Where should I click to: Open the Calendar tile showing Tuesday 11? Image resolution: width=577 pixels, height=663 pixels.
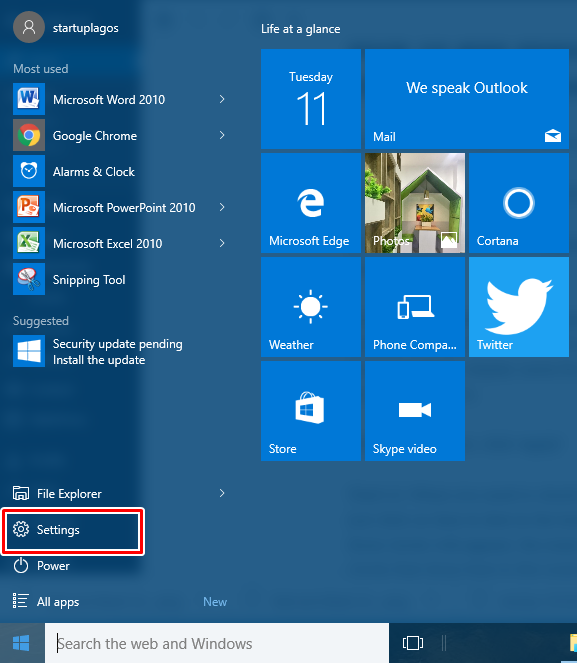pyautogui.click(x=311, y=99)
